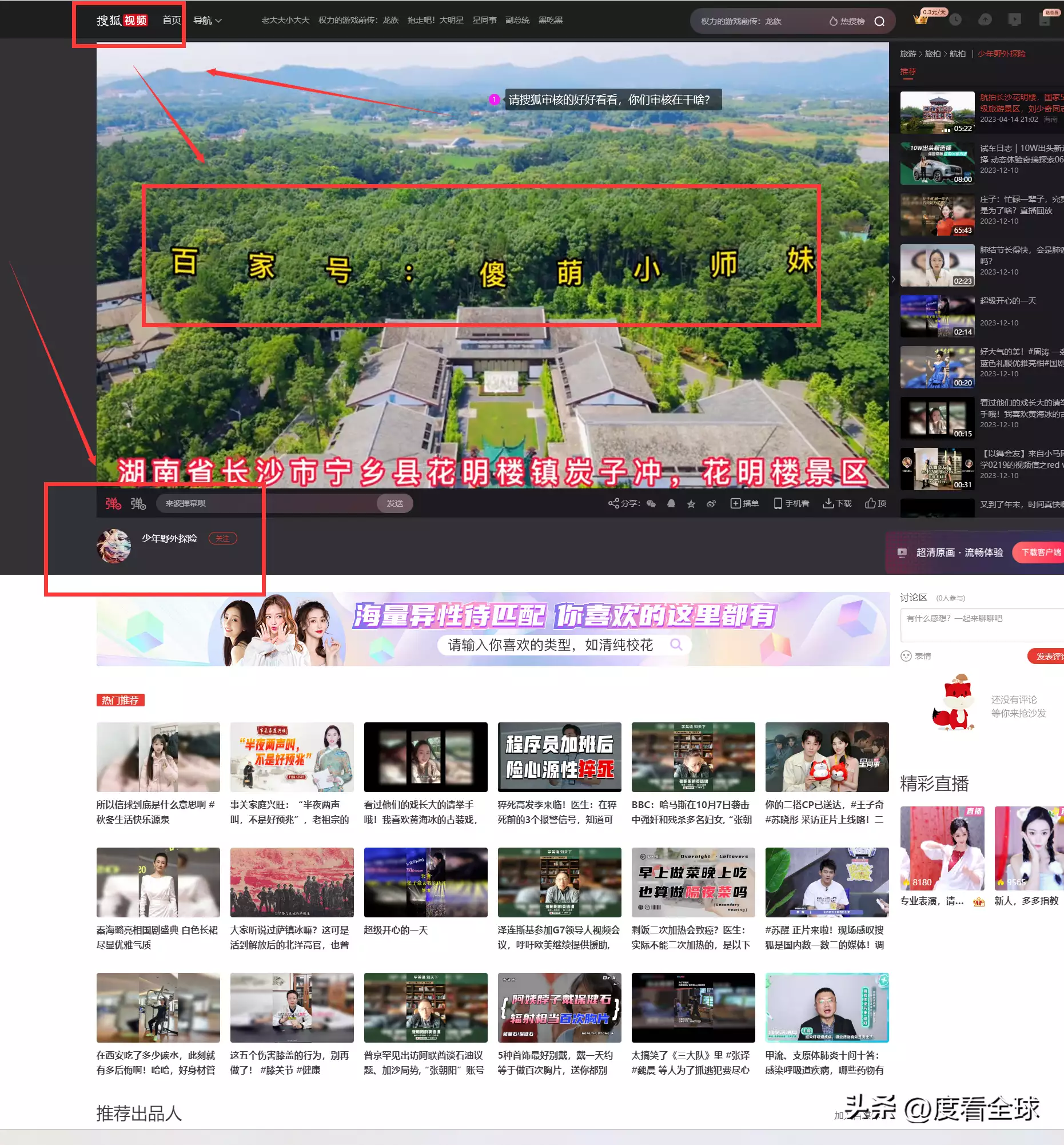Viewport: 1064px width, 1145px height.
Task: Open the 副总统 nav link
Action: [x=517, y=20]
